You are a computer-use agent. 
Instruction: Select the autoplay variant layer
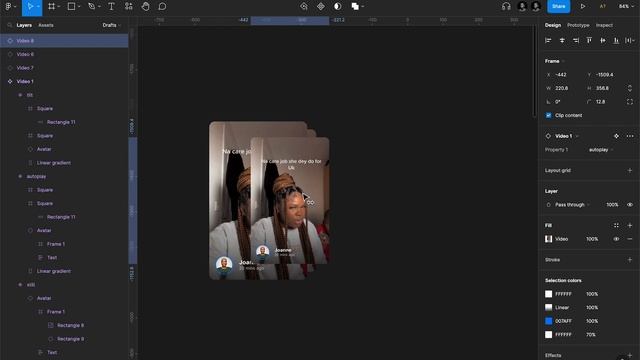coord(64,176)
